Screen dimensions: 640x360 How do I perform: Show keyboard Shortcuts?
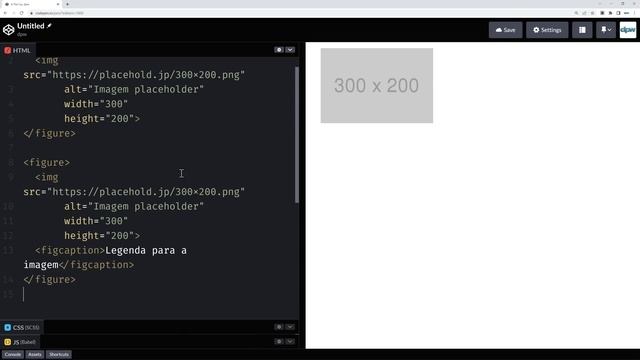[59, 354]
